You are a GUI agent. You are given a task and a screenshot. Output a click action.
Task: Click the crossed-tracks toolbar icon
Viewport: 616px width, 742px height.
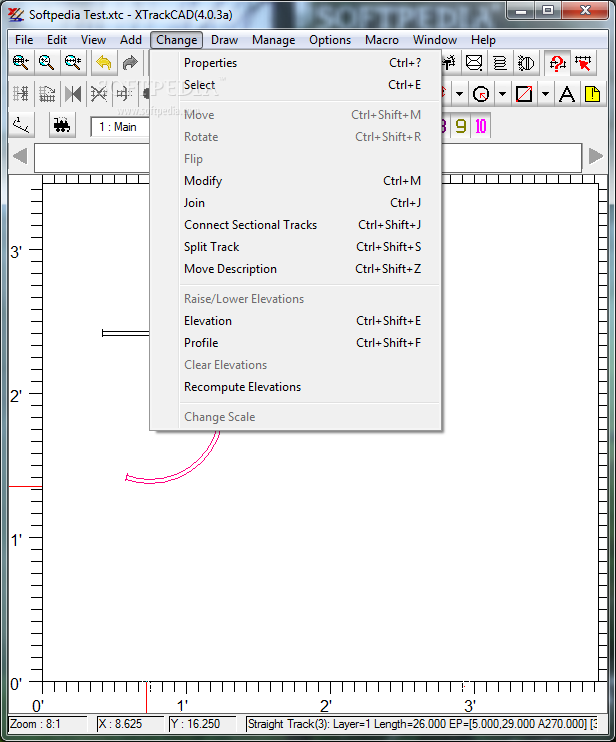99,94
